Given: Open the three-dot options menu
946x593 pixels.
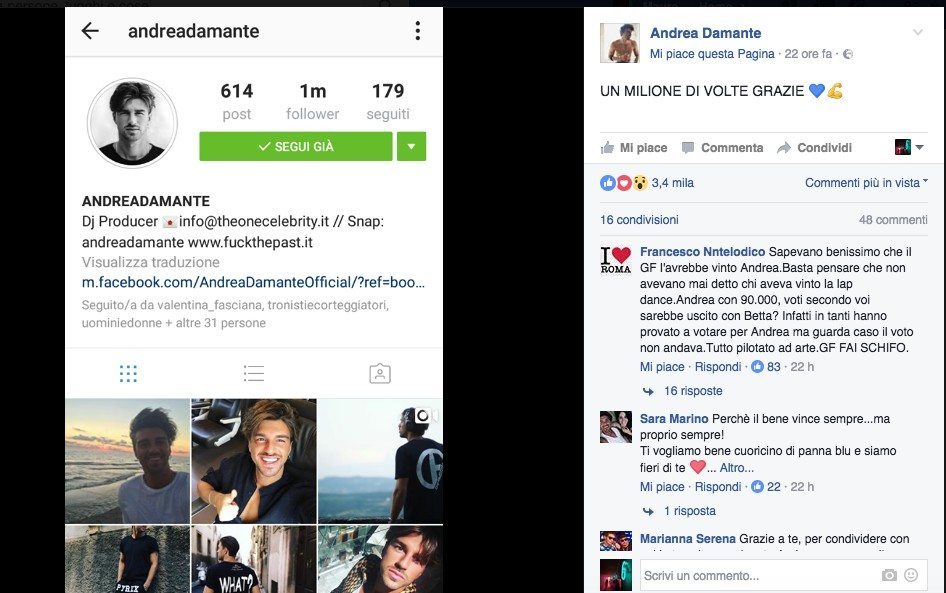Looking at the screenshot, I should 417,31.
